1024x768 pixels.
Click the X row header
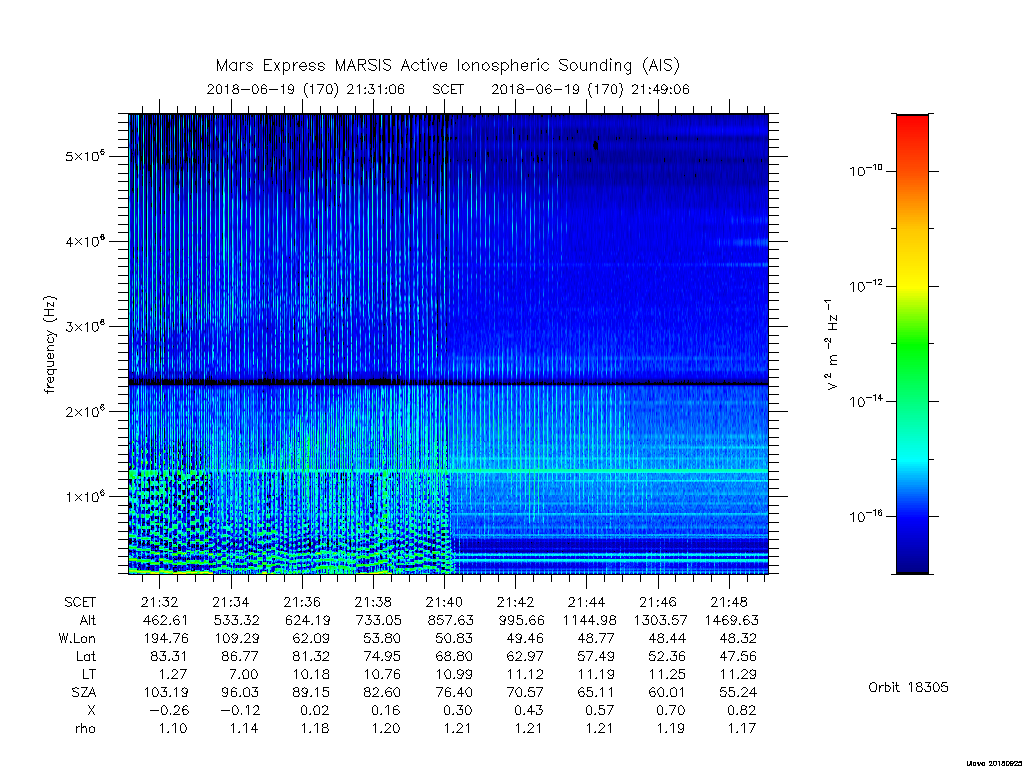tap(91, 710)
